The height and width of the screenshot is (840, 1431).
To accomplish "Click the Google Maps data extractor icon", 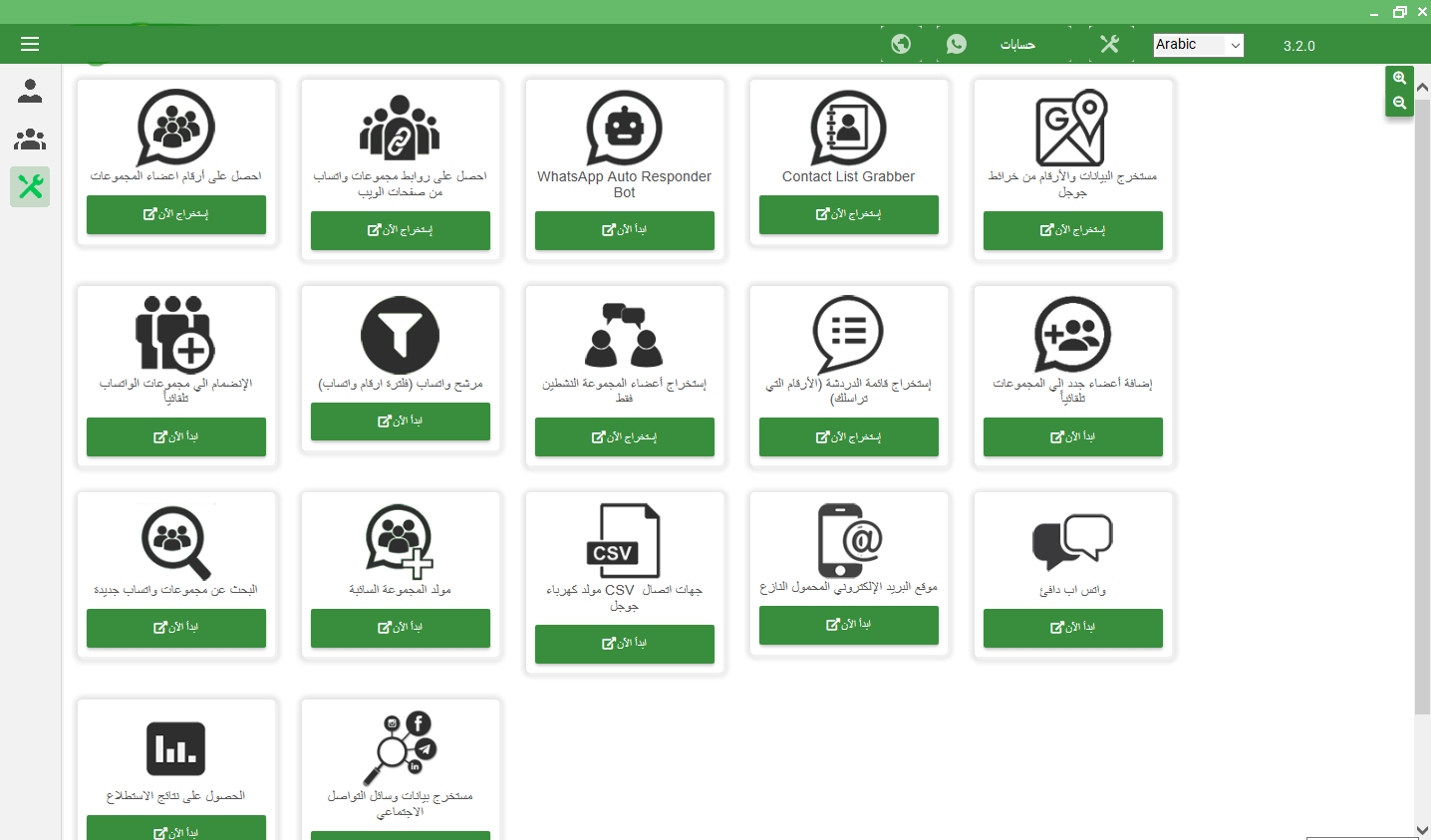I will 1071,128.
